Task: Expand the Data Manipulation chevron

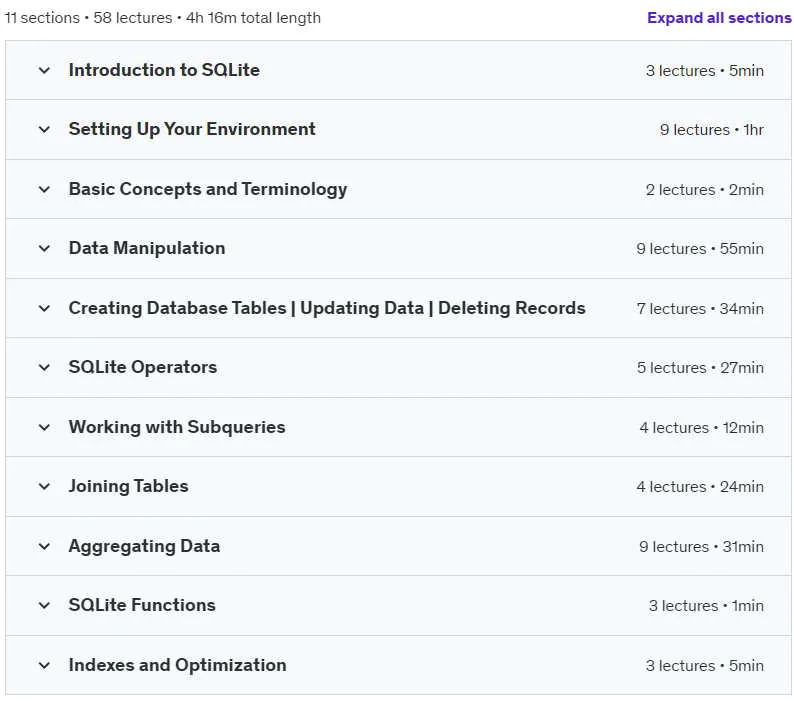Action: (x=45, y=248)
